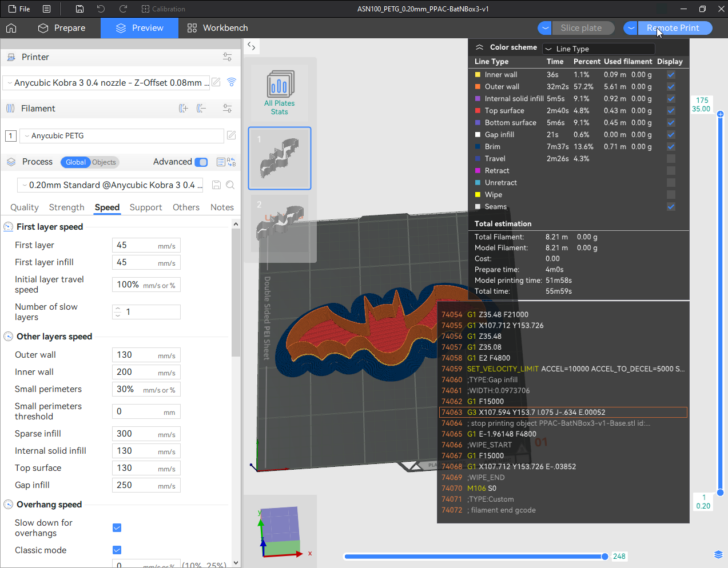Open the Others settings tab
The height and width of the screenshot is (568, 728).
[186, 207]
